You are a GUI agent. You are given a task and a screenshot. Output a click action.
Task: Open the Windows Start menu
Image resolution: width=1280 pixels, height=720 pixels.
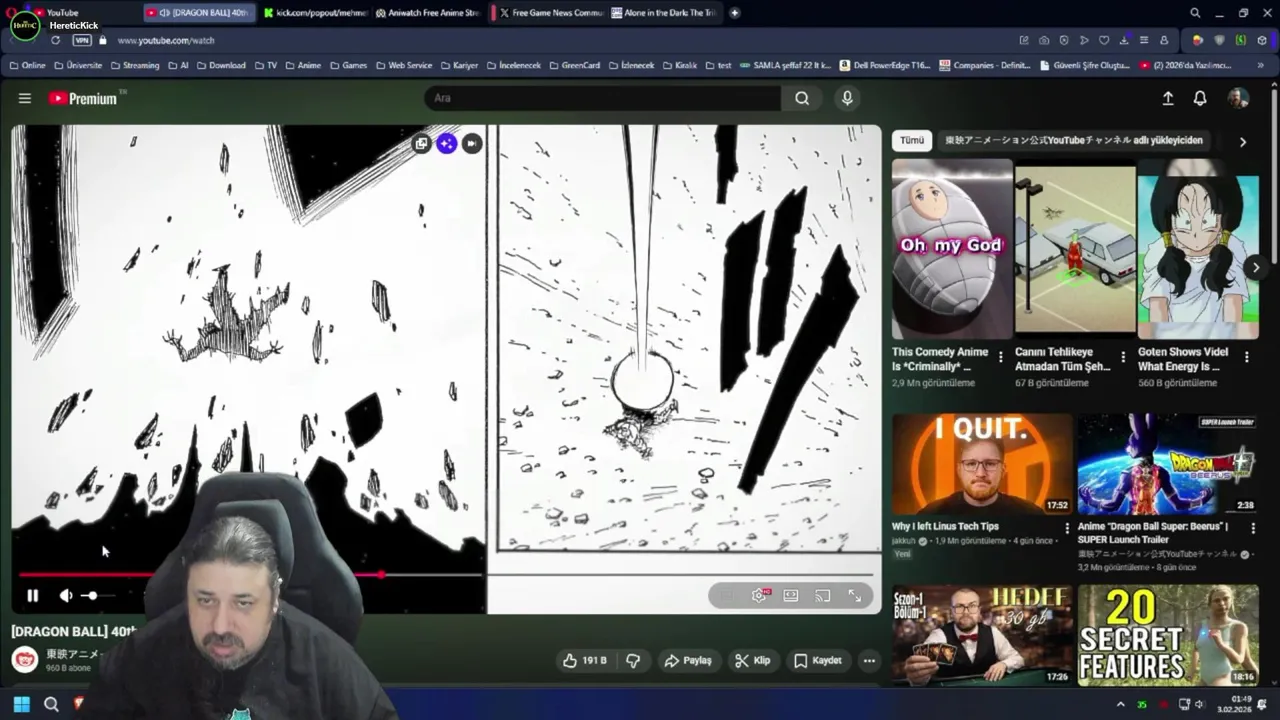[x=21, y=704]
